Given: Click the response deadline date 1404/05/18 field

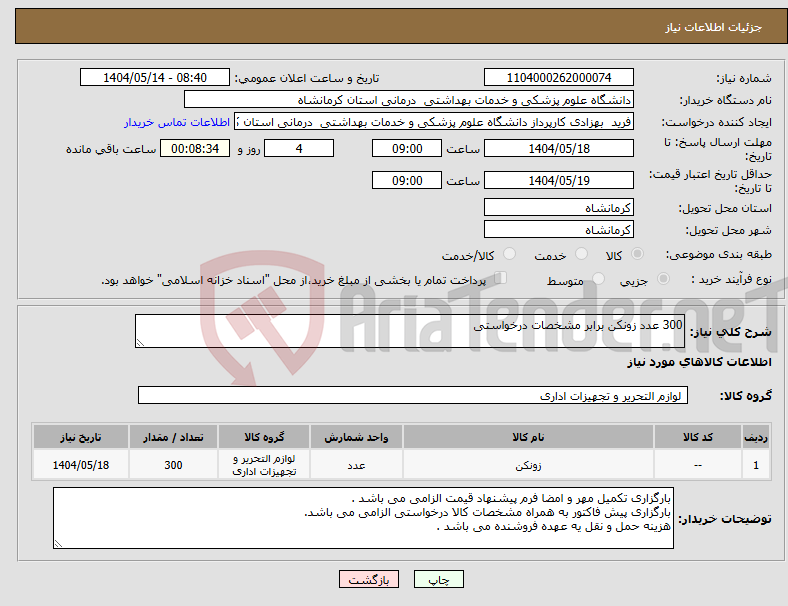Looking at the screenshot, I should tap(558, 148).
